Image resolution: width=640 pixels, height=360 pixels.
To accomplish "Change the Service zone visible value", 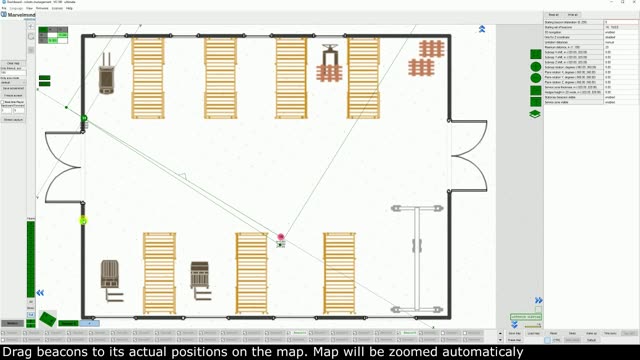I will 621,102.
